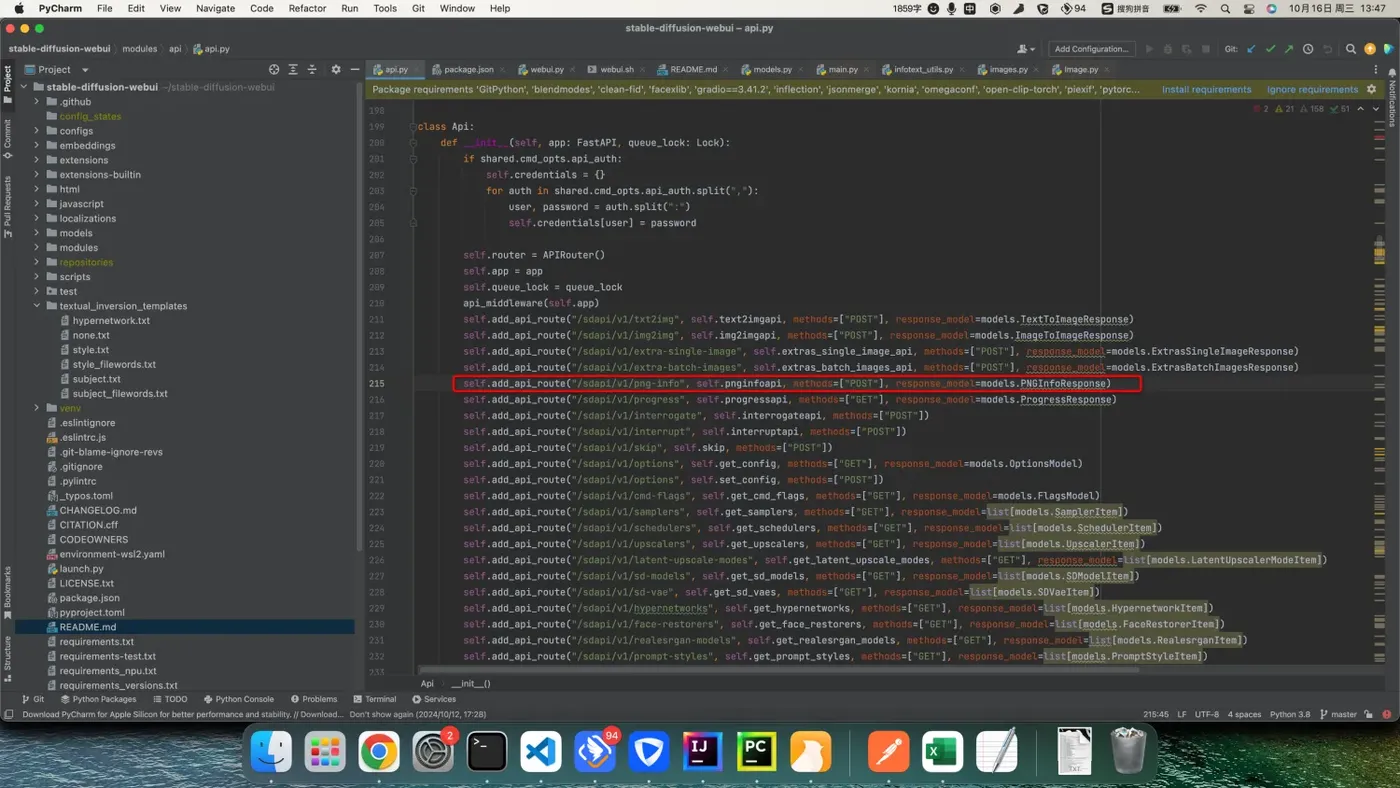Viewport: 1400px width, 788px height.
Task: Open the TODO tool window
Action: (170, 699)
